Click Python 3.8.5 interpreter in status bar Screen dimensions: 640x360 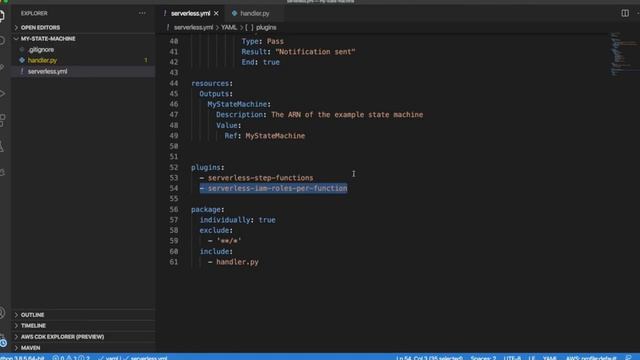pos(22,358)
